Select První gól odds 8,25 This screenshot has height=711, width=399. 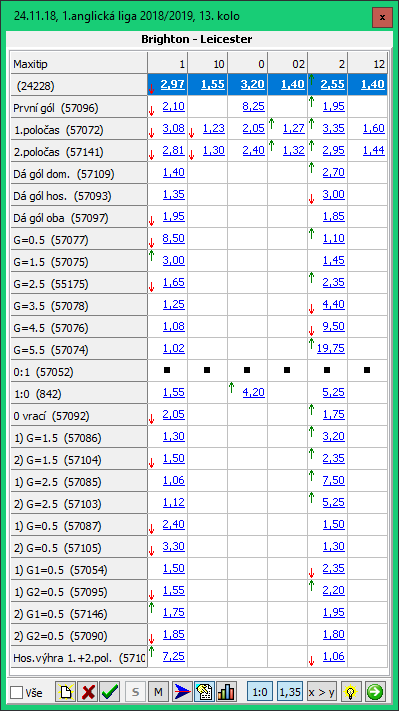[x=253, y=107]
